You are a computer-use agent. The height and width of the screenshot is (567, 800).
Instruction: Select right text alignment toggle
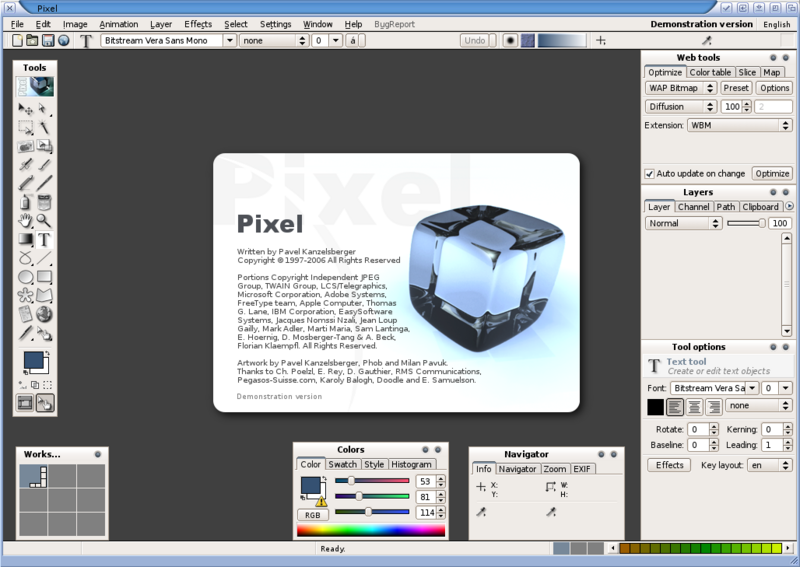[x=715, y=406]
